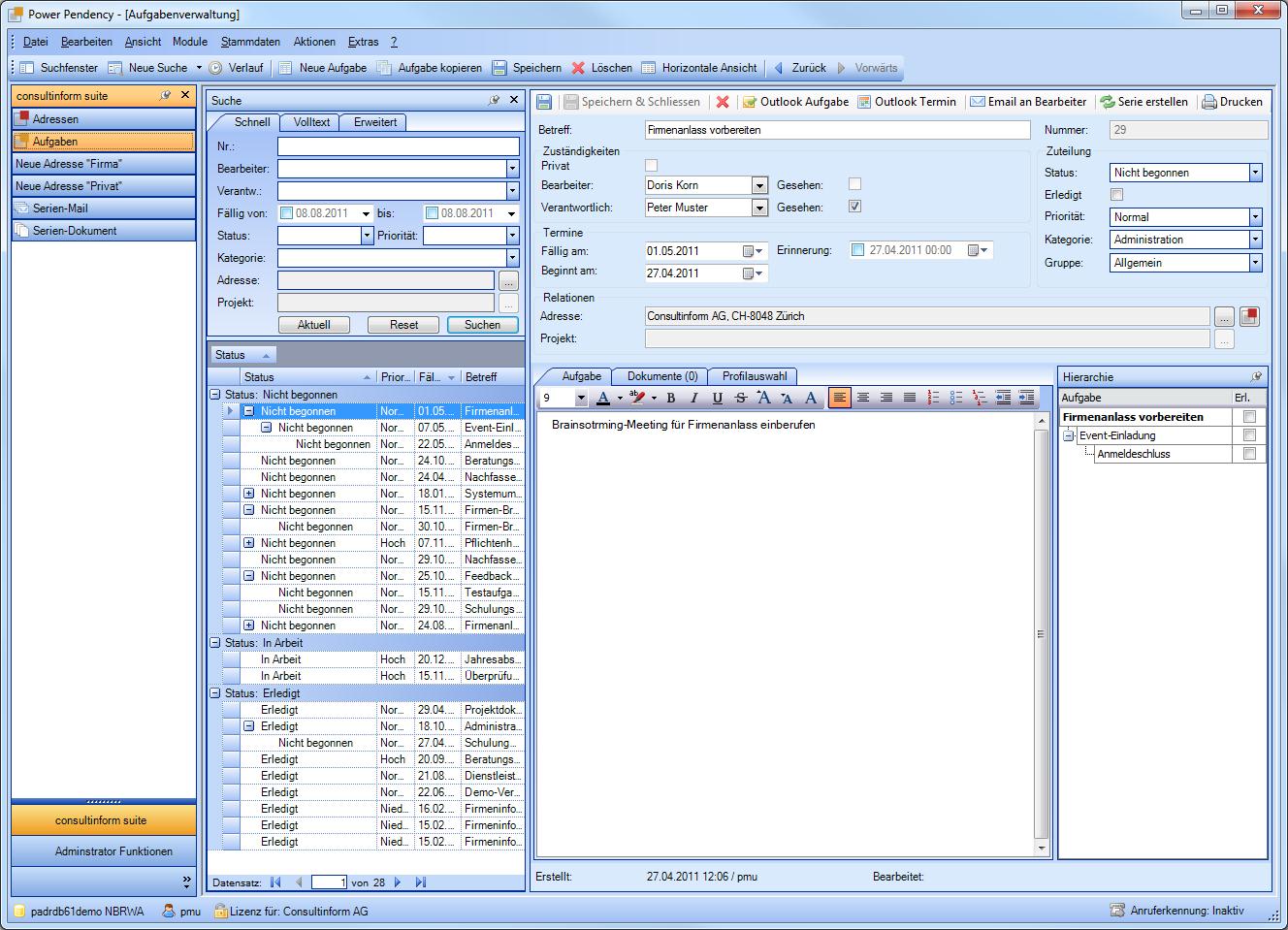The image size is (1288, 930).
Task: Switch to the Volltext search tab
Action: tap(311, 122)
